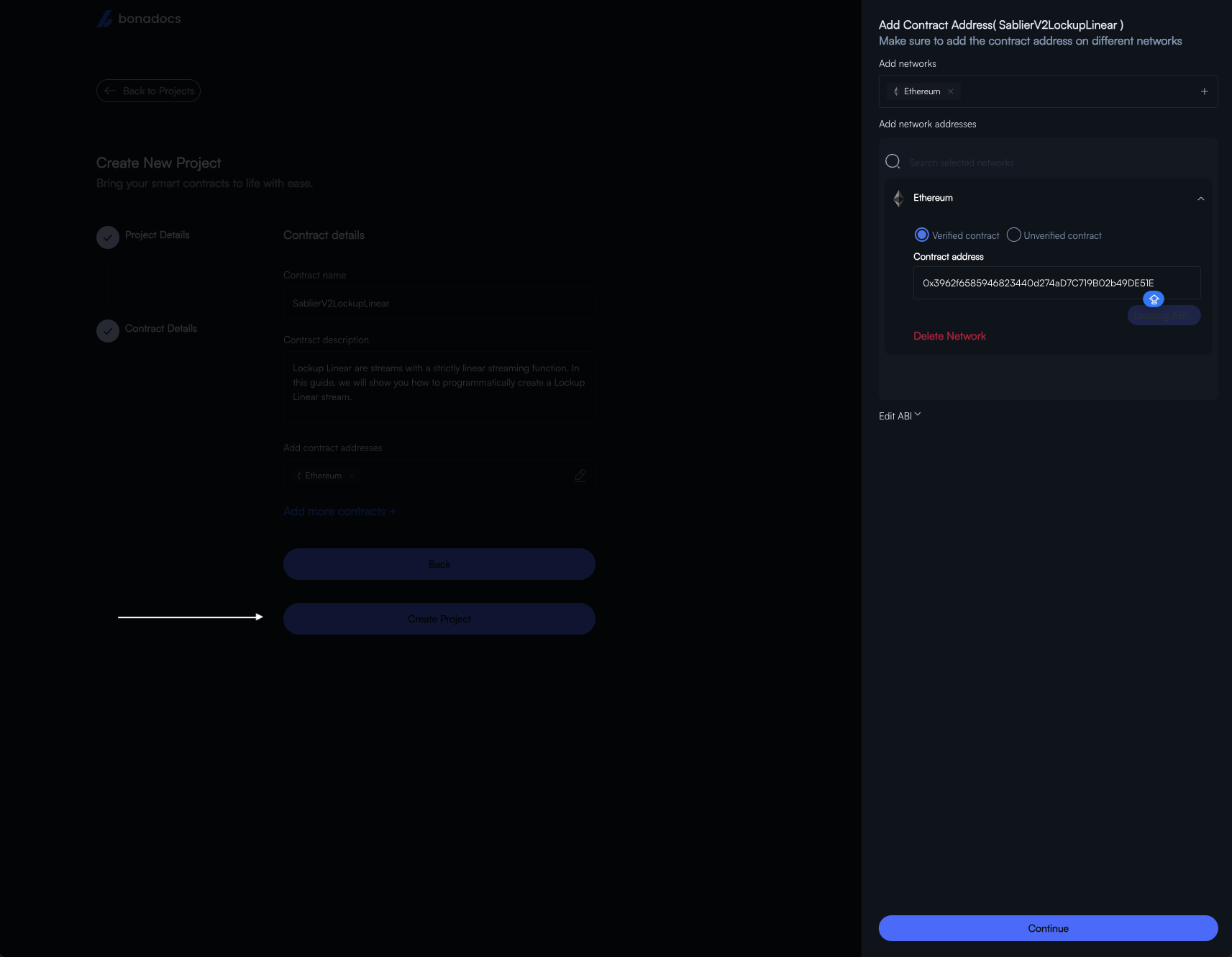1232x957 pixels.
Task: Edit the Contract name field
Action: [x=439, y=303]
